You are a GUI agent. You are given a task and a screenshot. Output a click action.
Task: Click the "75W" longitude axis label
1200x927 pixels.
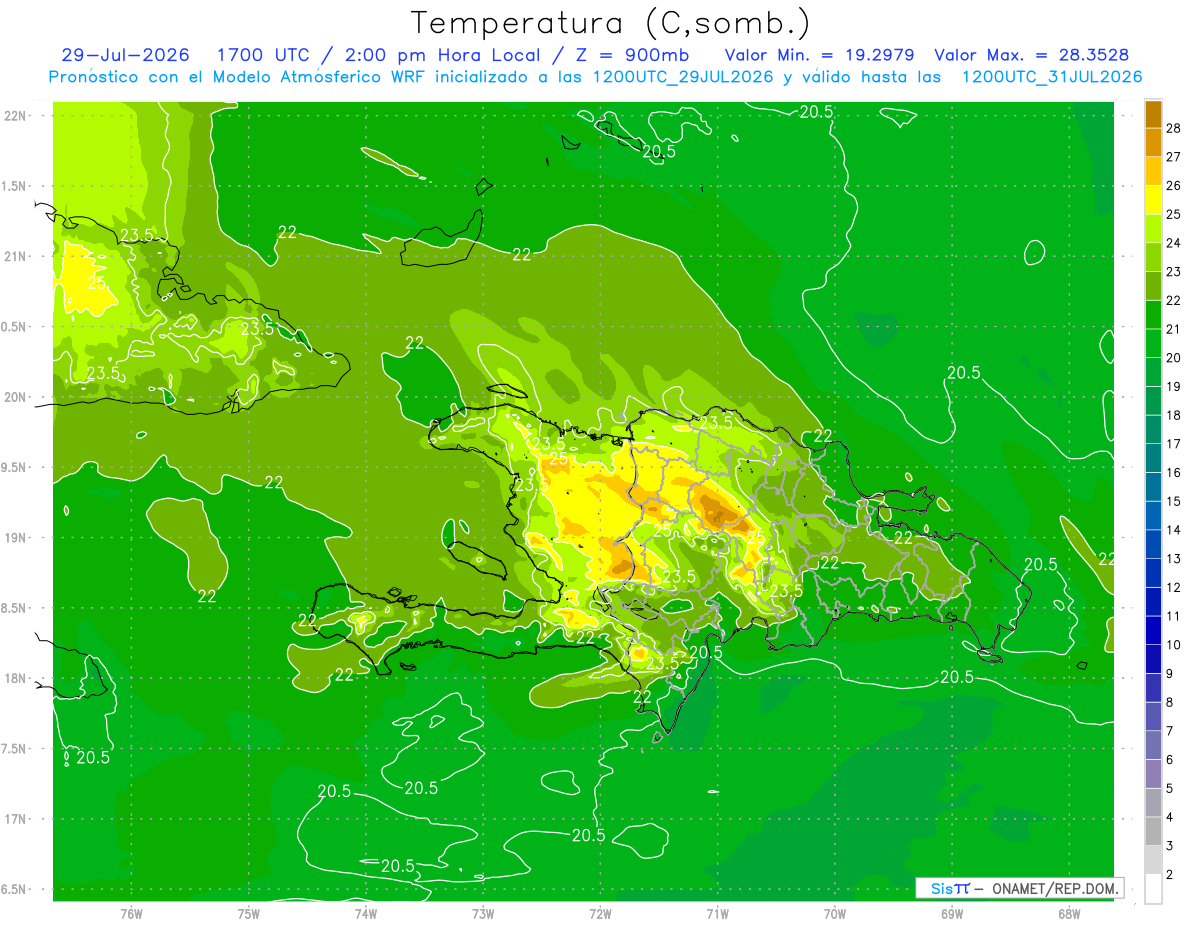[x=249, y=913]
